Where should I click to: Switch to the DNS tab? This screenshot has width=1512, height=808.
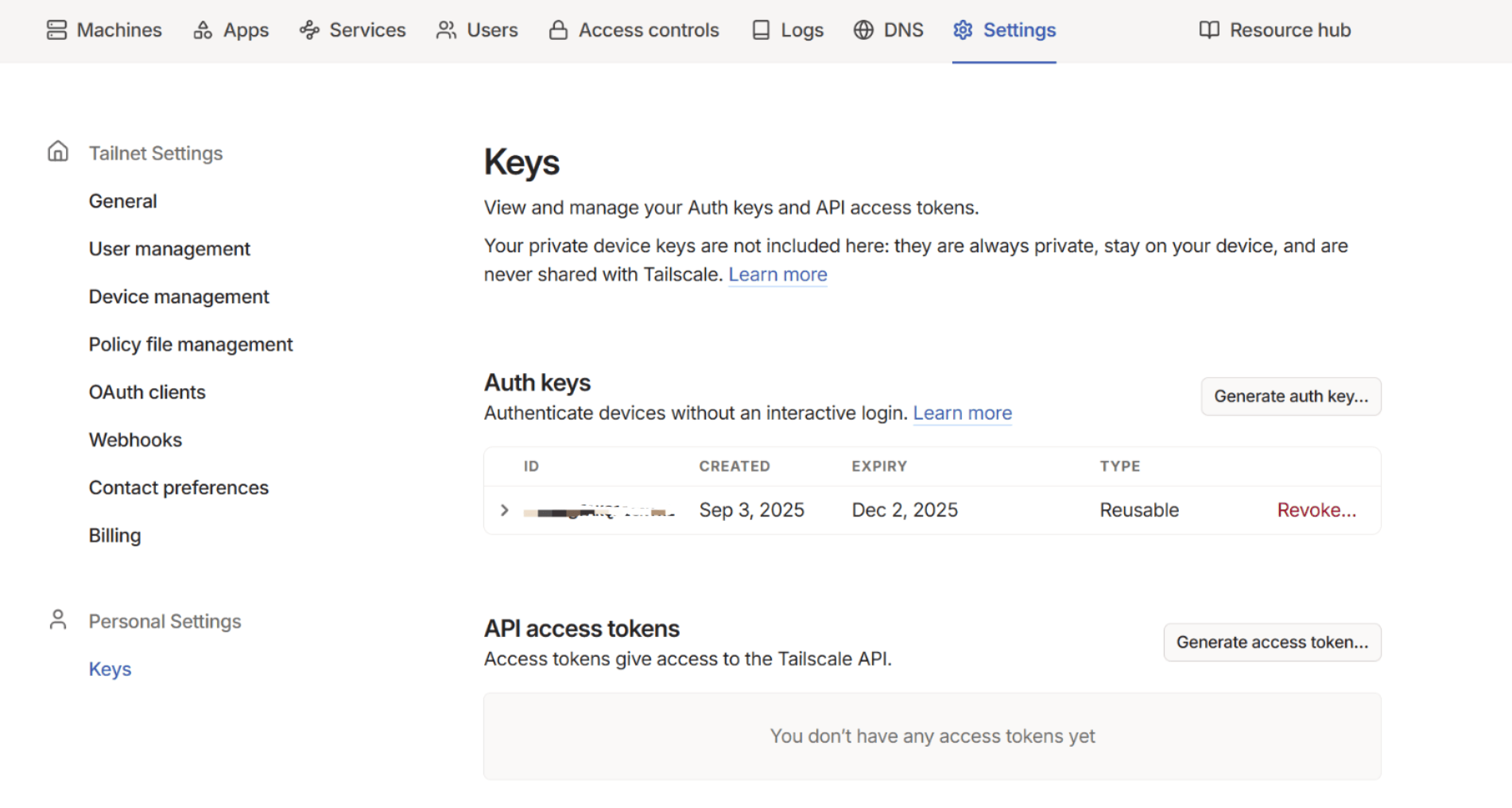click(x=888, y=30)
